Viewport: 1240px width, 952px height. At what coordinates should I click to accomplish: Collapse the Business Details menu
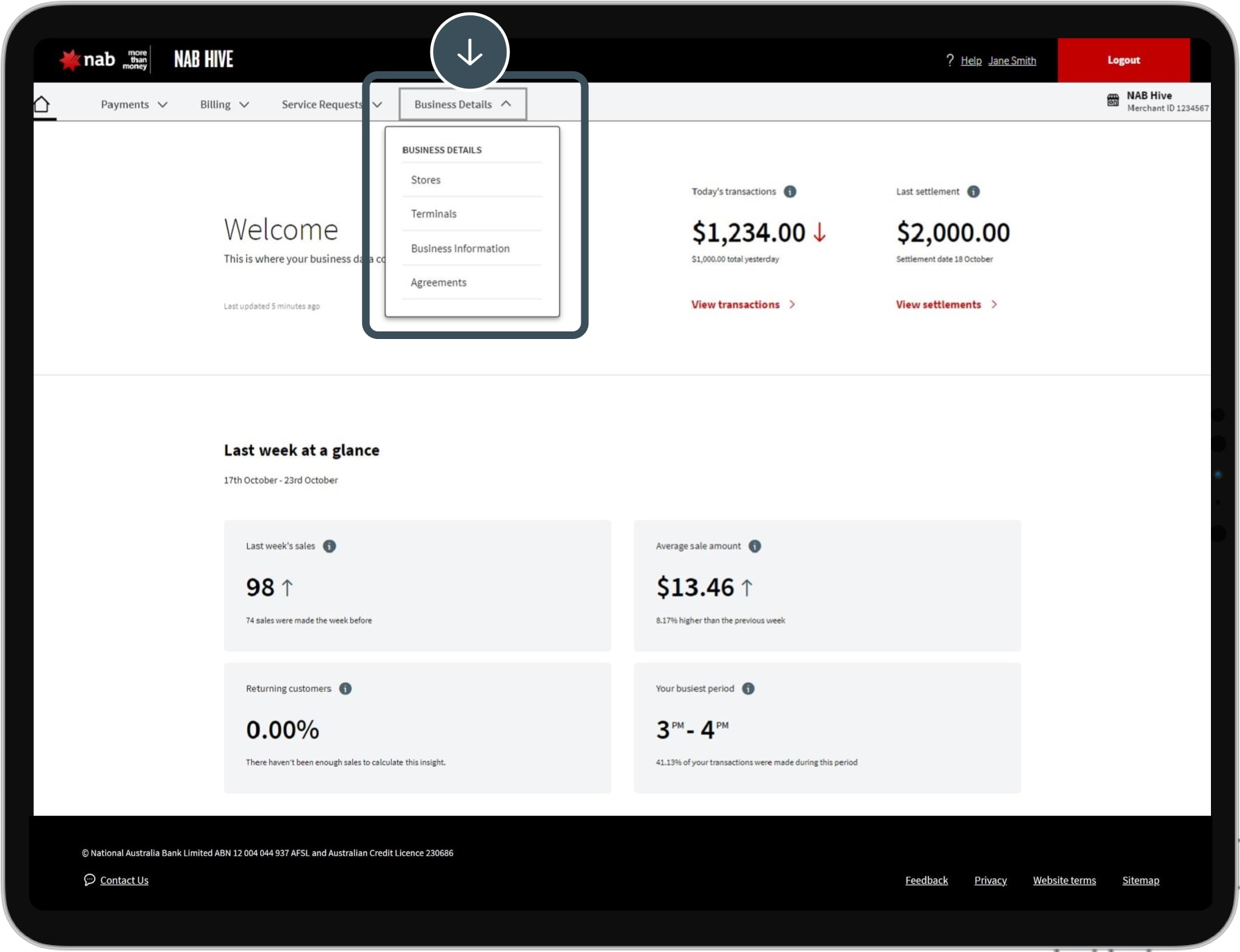click(x=462, y=104)
